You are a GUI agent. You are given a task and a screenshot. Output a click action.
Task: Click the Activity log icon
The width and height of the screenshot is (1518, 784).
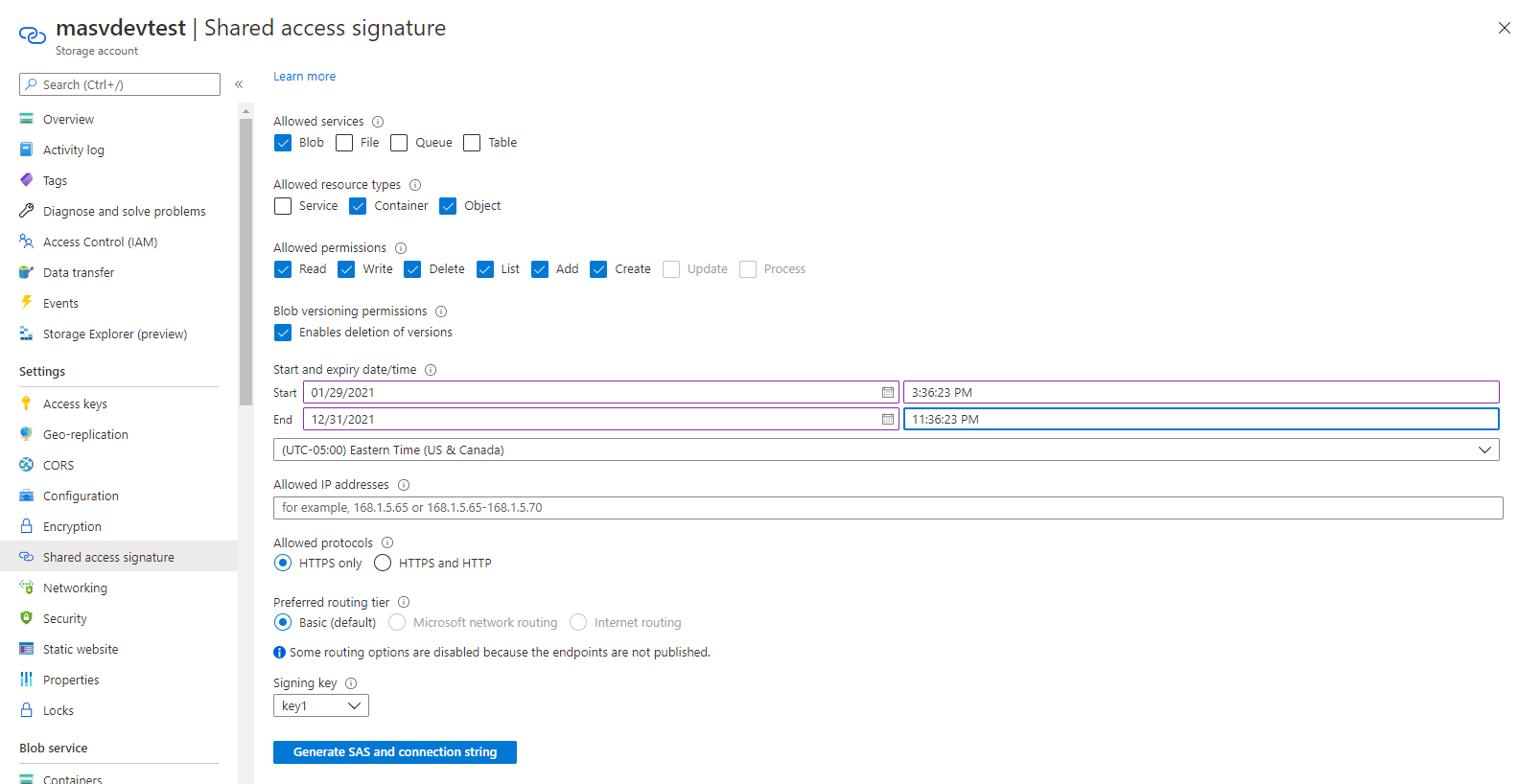click(x=27, y=150)
